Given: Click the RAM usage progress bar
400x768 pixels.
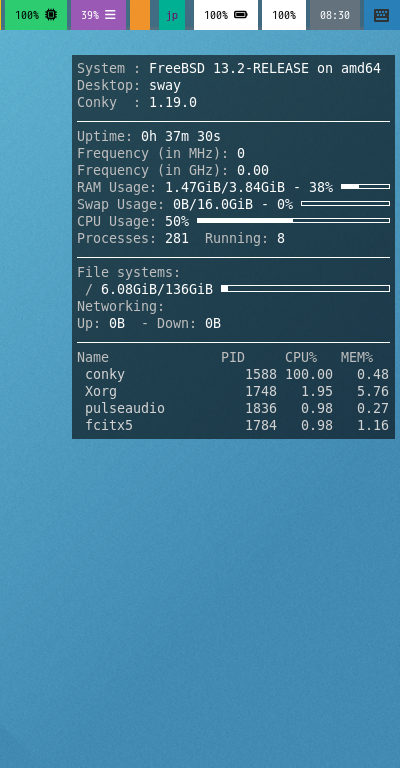Looking at the screenshot, I should click(x=365, y=187).
